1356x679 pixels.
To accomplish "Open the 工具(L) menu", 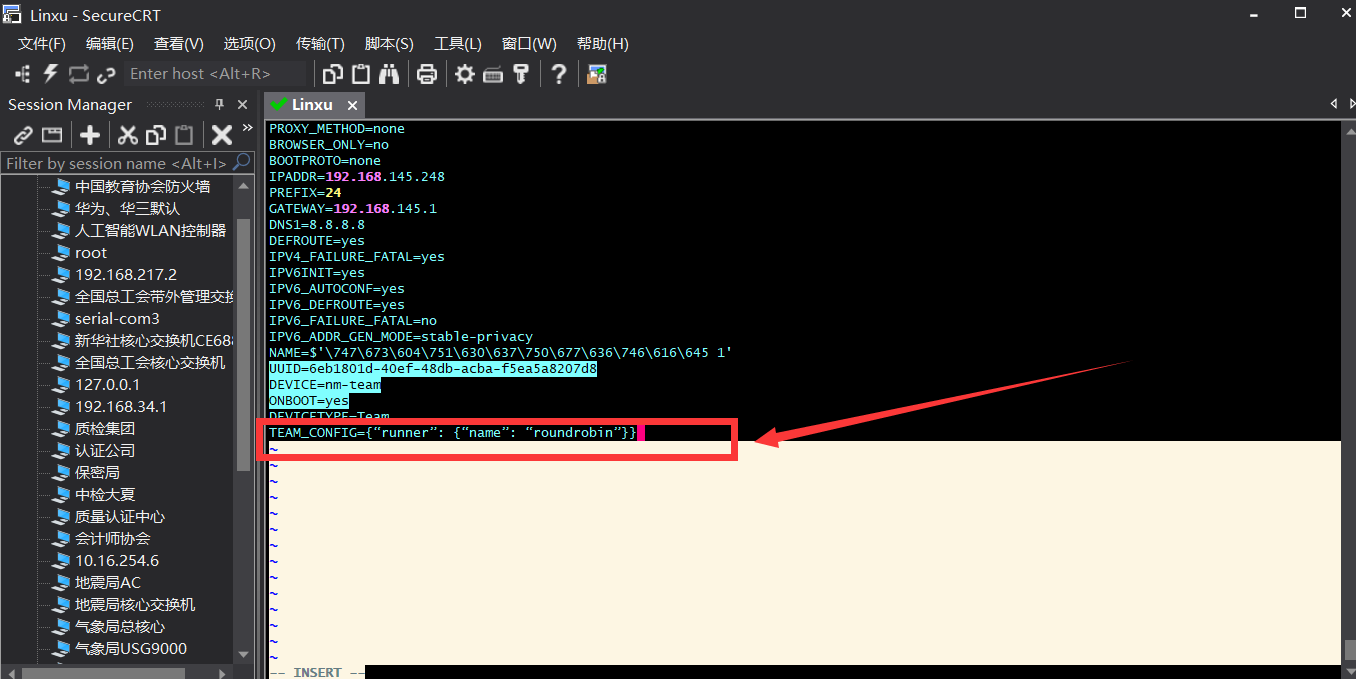I will [x=458, y=44].
